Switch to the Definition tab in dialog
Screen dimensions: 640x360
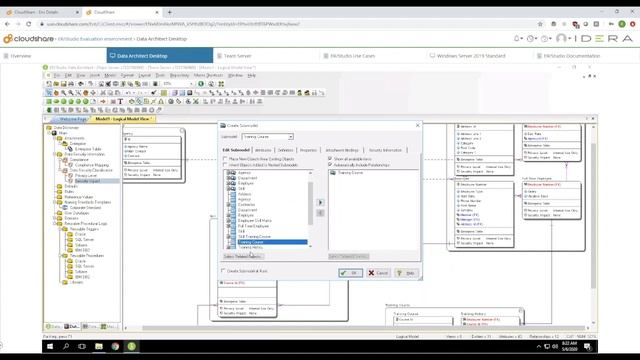tap(285, 150)
